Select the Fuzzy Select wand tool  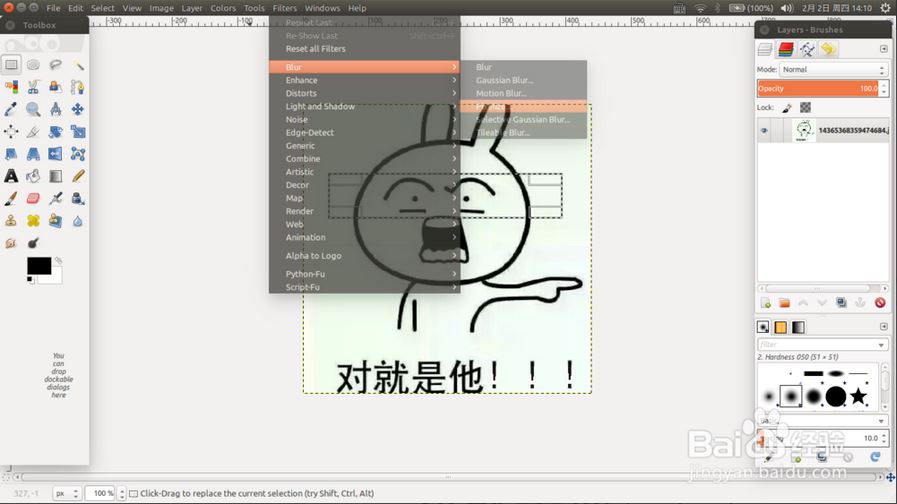pos(78,65)
